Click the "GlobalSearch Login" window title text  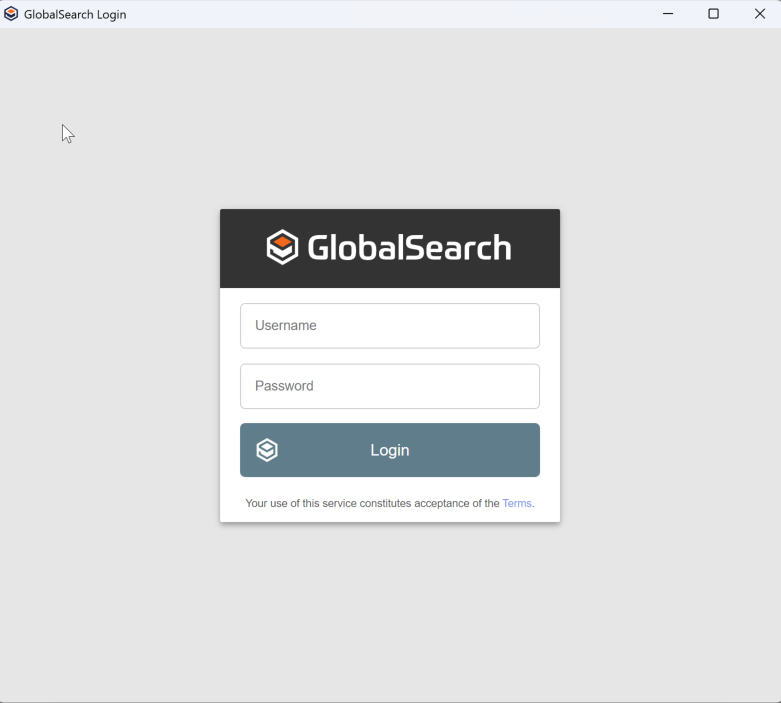(x=75, y=15)
